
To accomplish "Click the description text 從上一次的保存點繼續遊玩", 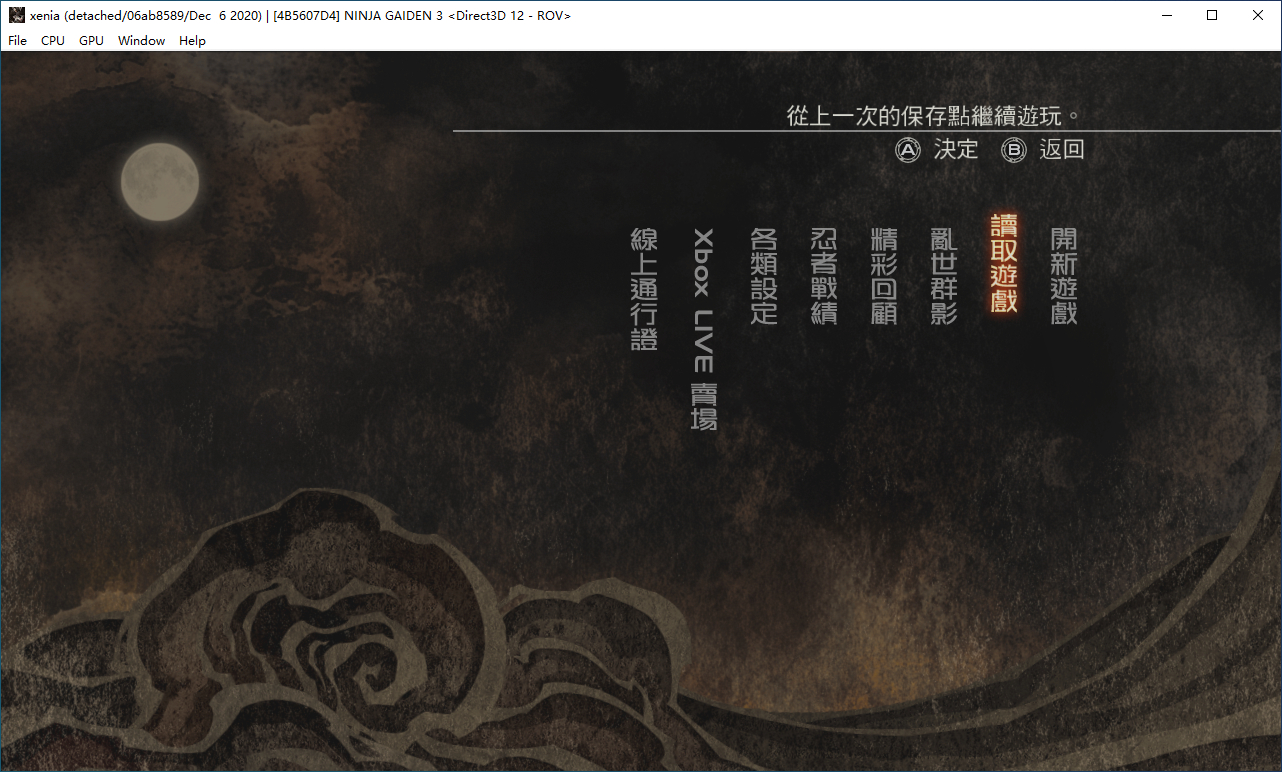I will click(934, 115).
